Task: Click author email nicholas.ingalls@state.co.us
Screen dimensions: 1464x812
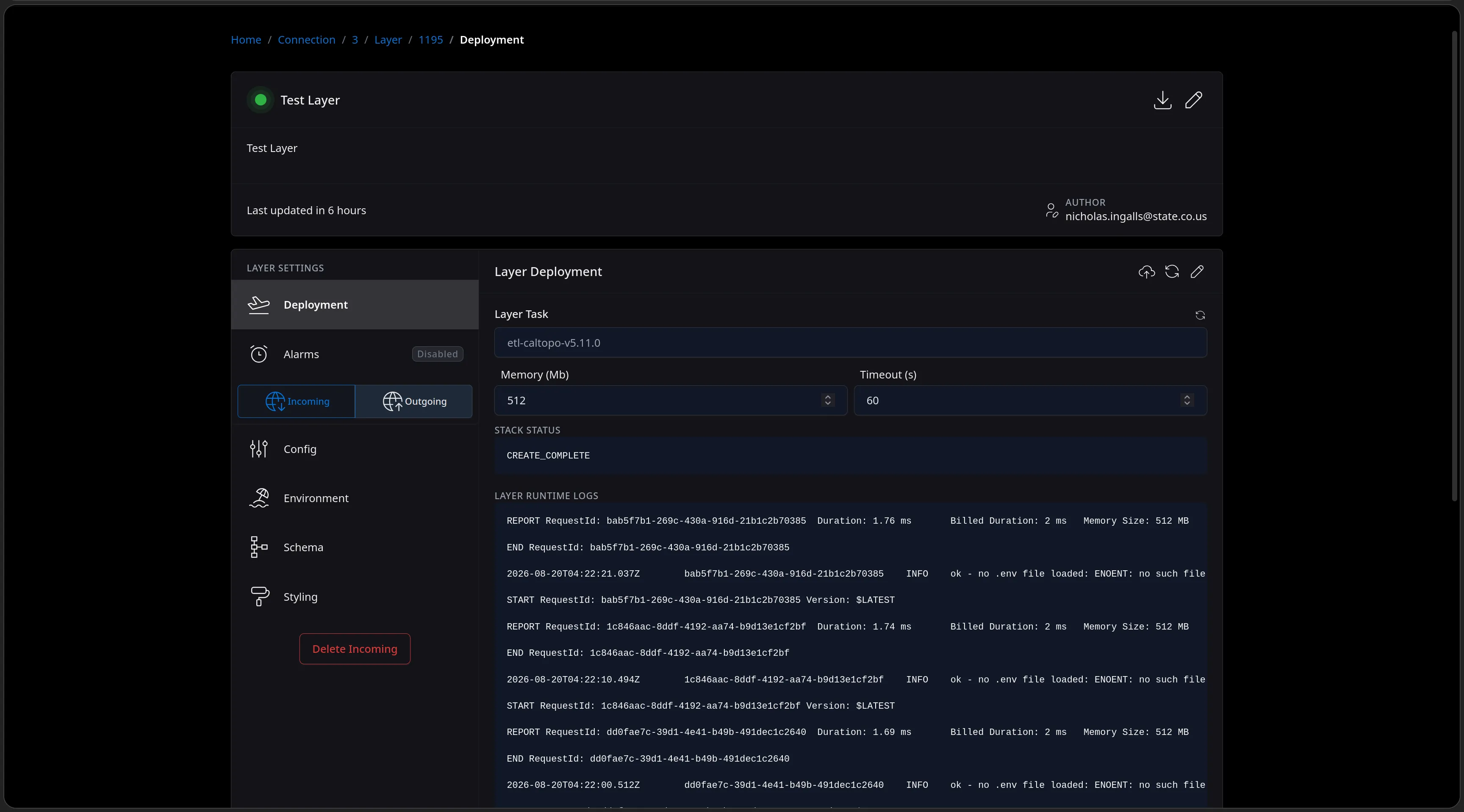Action: pyautogui.click(x=1136, y=216)
